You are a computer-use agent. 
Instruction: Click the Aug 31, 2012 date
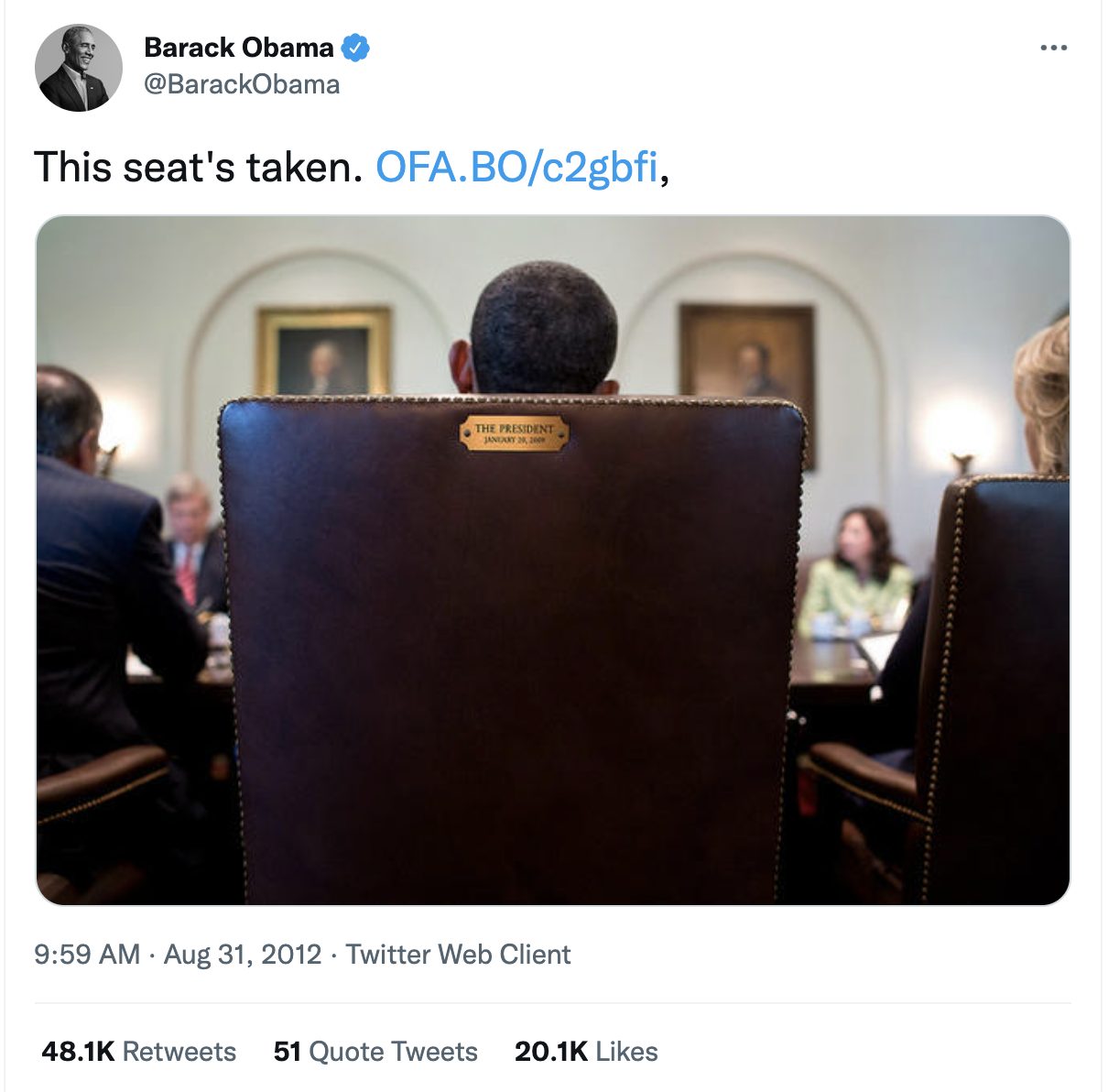(243, 955)
